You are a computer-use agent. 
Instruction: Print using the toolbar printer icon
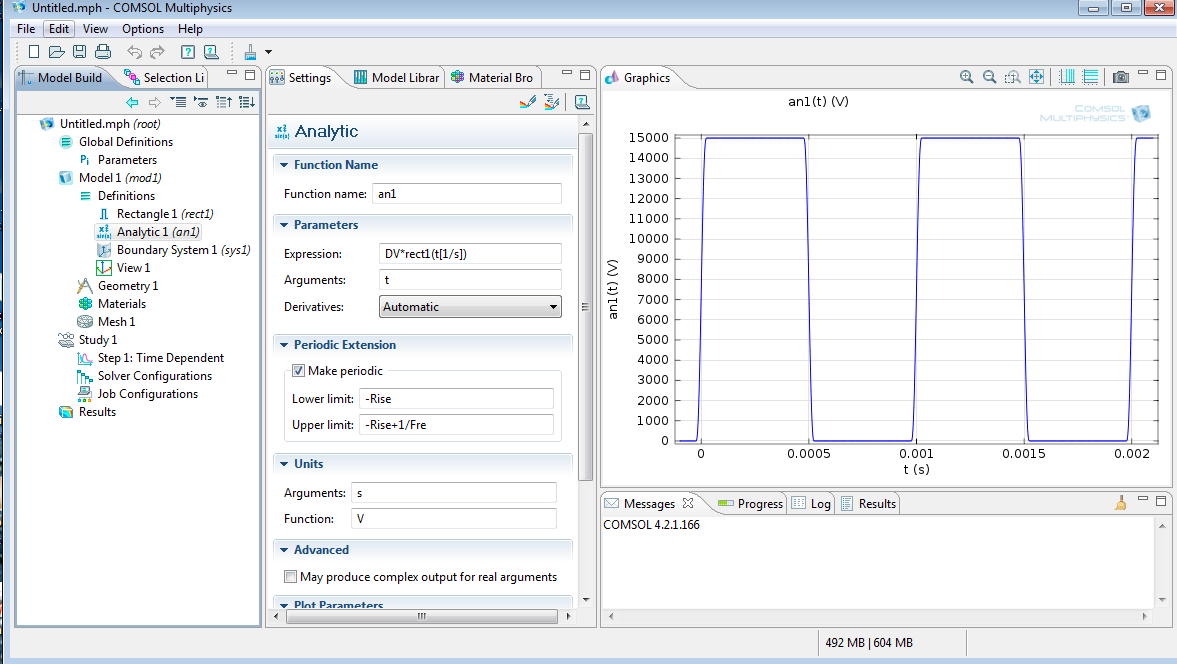(103, 52)
